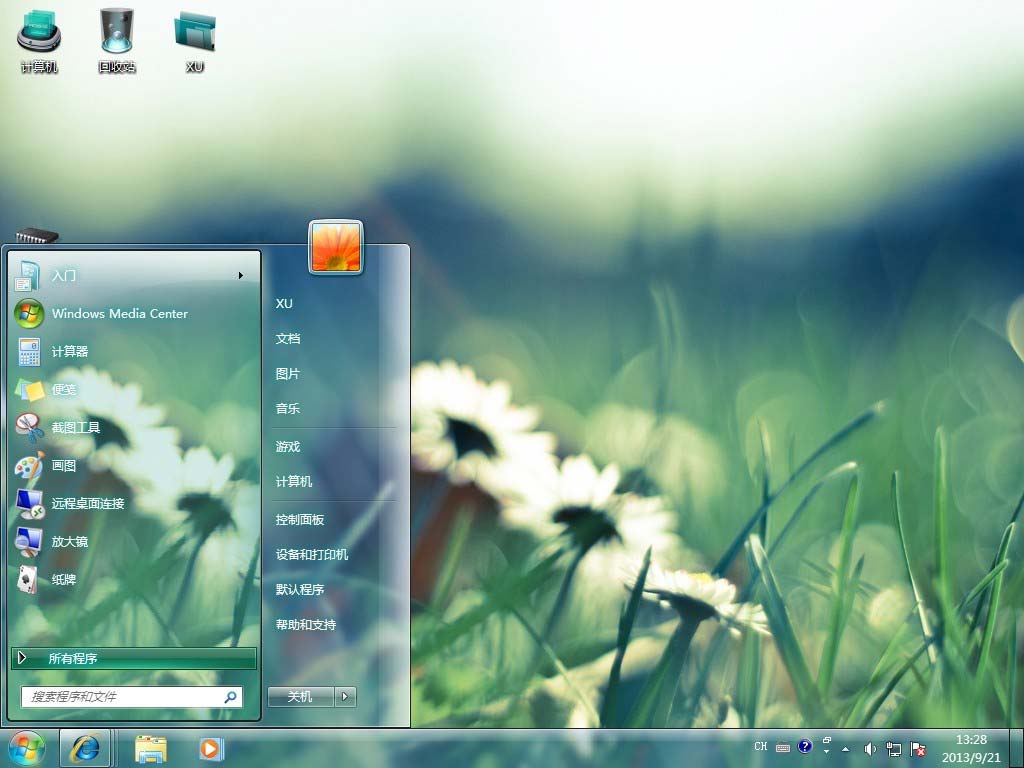
Task: Launch Remote Desktop Connection (远程桌面连接)
Action: click(88, 503)
